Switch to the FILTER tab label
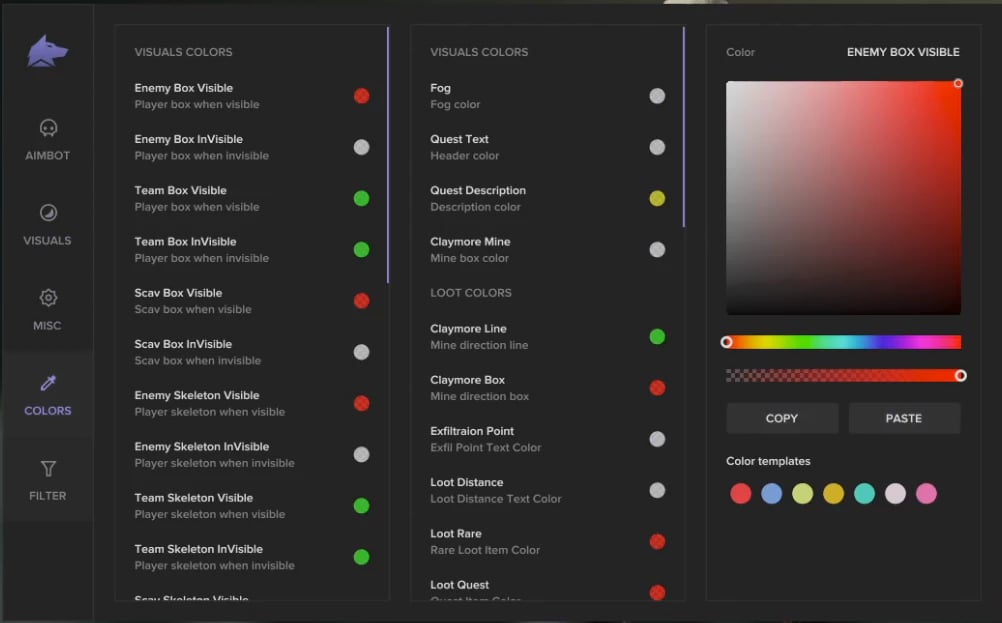1002x623 pixels. point(48,495)
